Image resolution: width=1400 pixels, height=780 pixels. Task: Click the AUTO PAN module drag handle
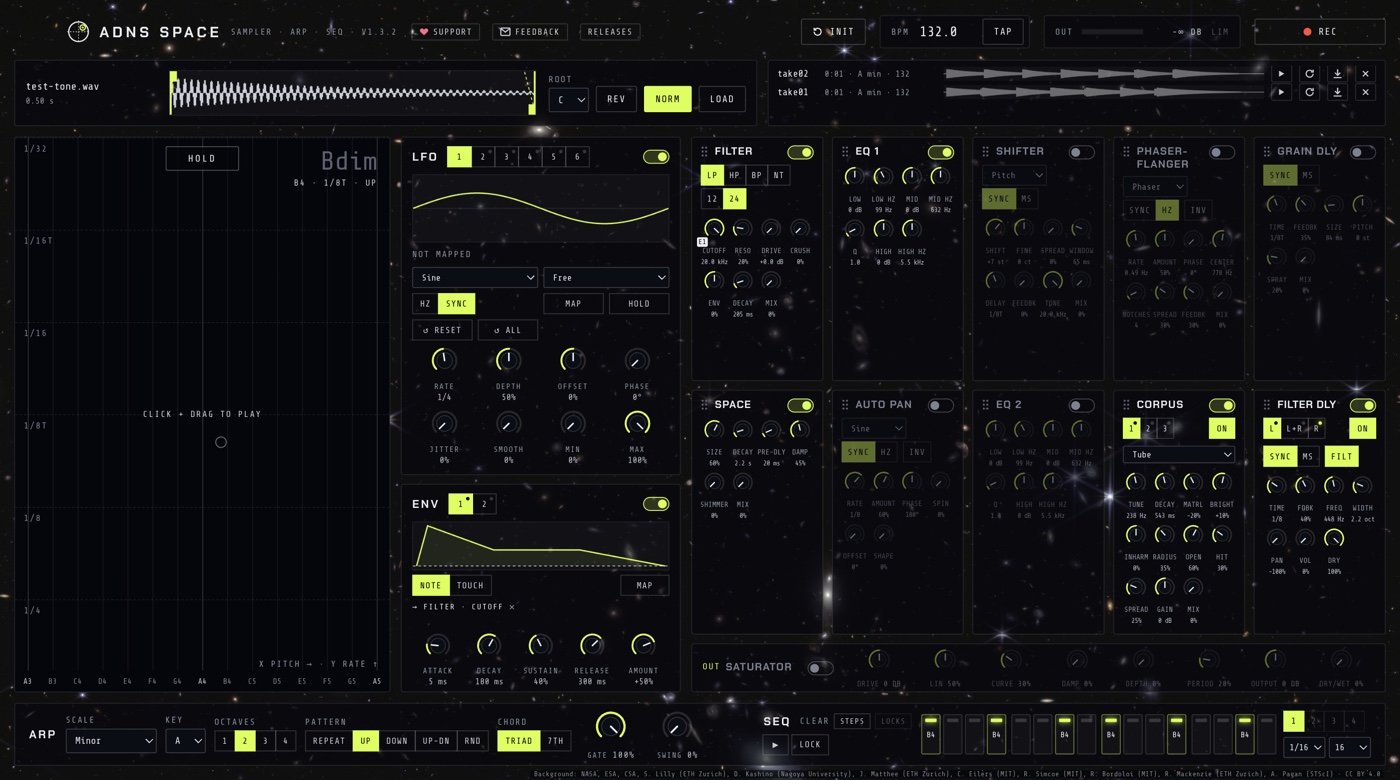pos(845,405)
